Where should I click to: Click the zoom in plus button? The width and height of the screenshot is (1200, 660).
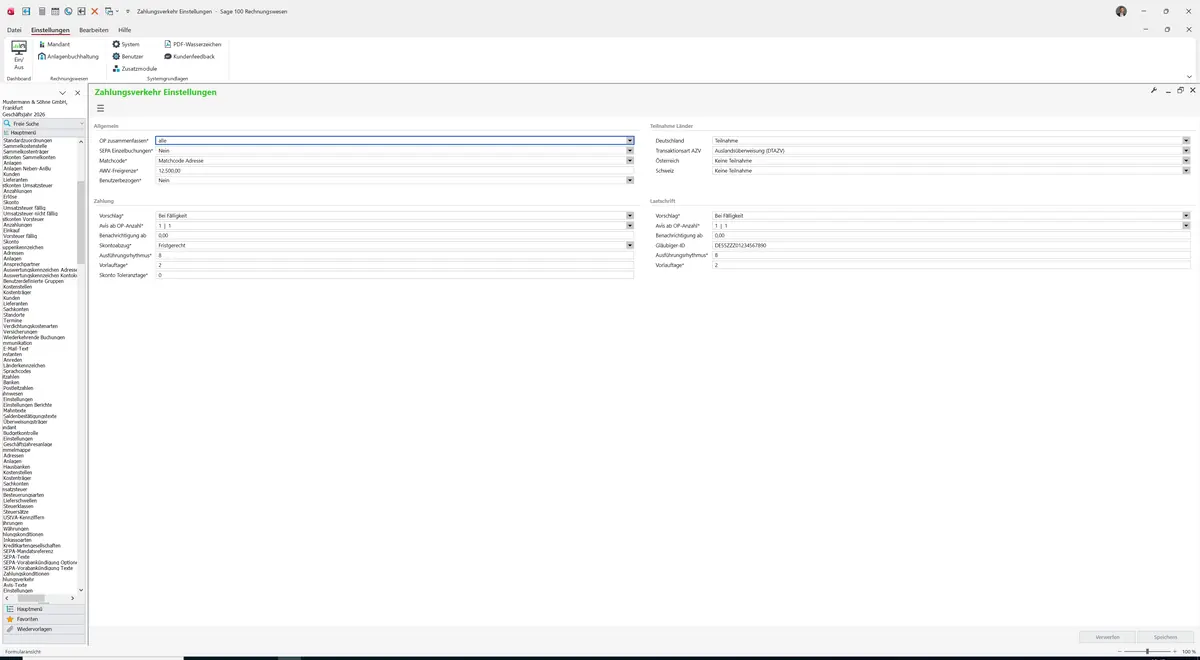tap(1176, 651)
